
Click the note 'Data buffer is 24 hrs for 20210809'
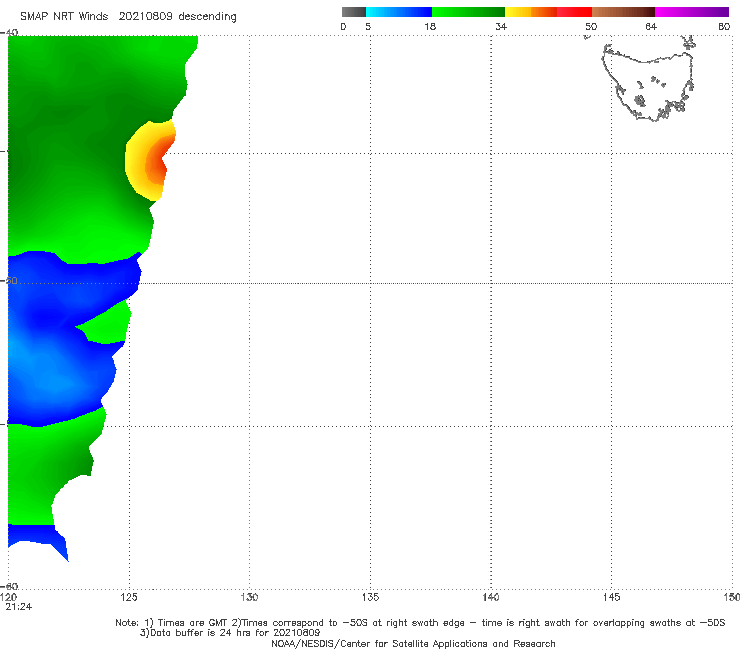[x=230, y=633]
